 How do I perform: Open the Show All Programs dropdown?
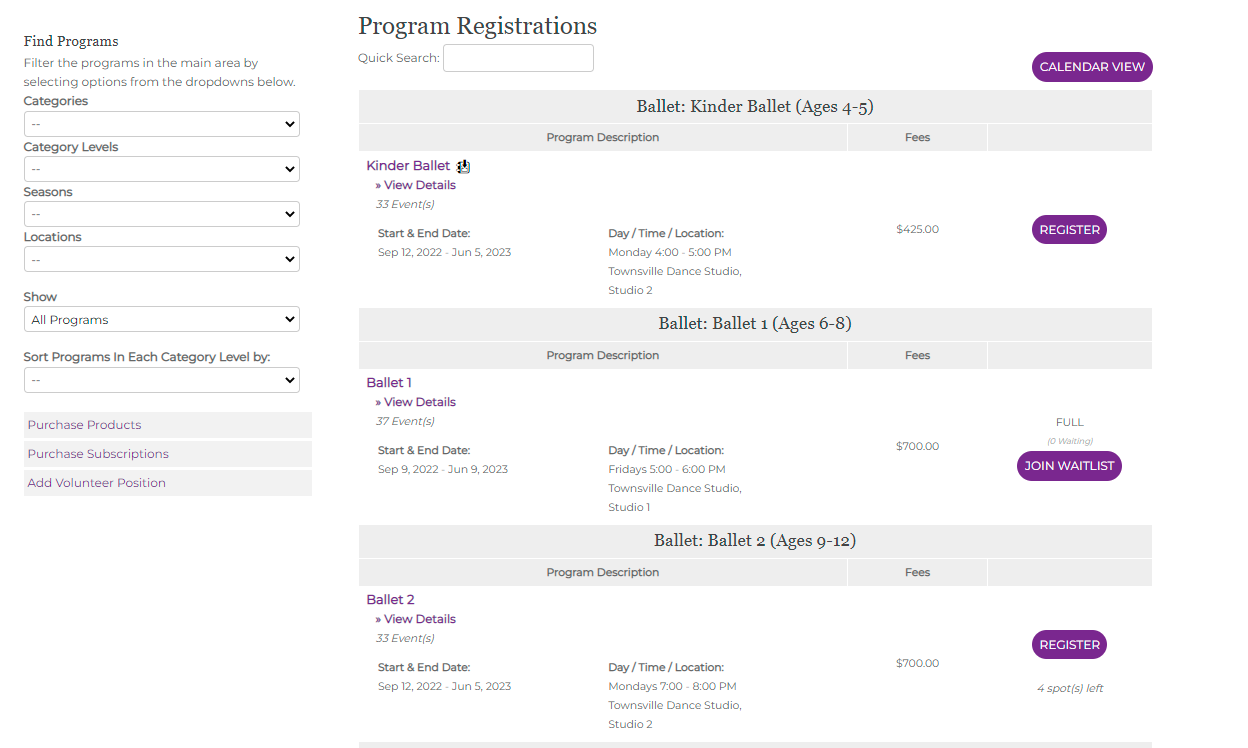[x=161, y=320]
